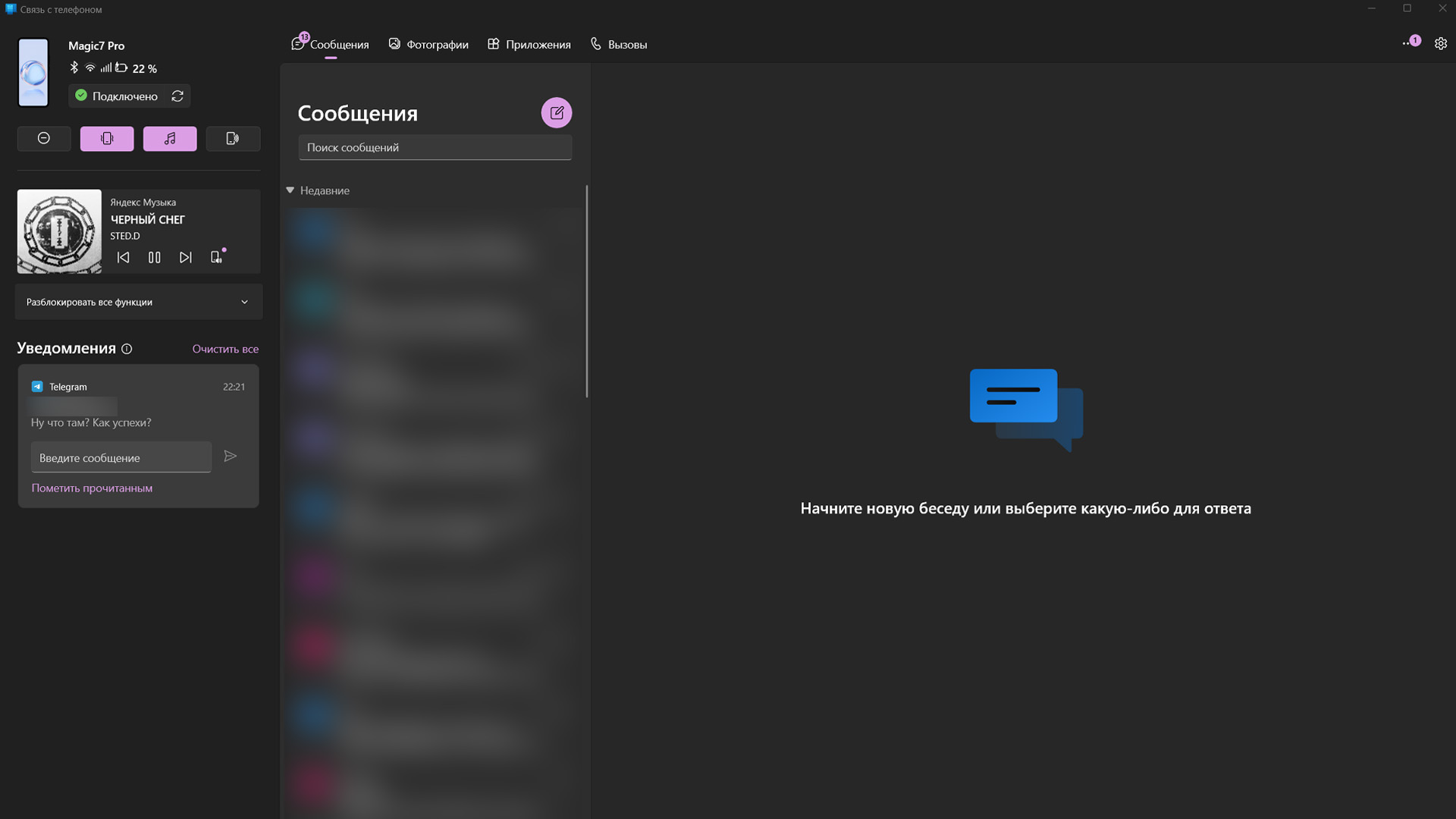Screen dimensions: 1456x819
Task: Click the notifications info icon
Action: pyautogui.click(x=127, y=349)
